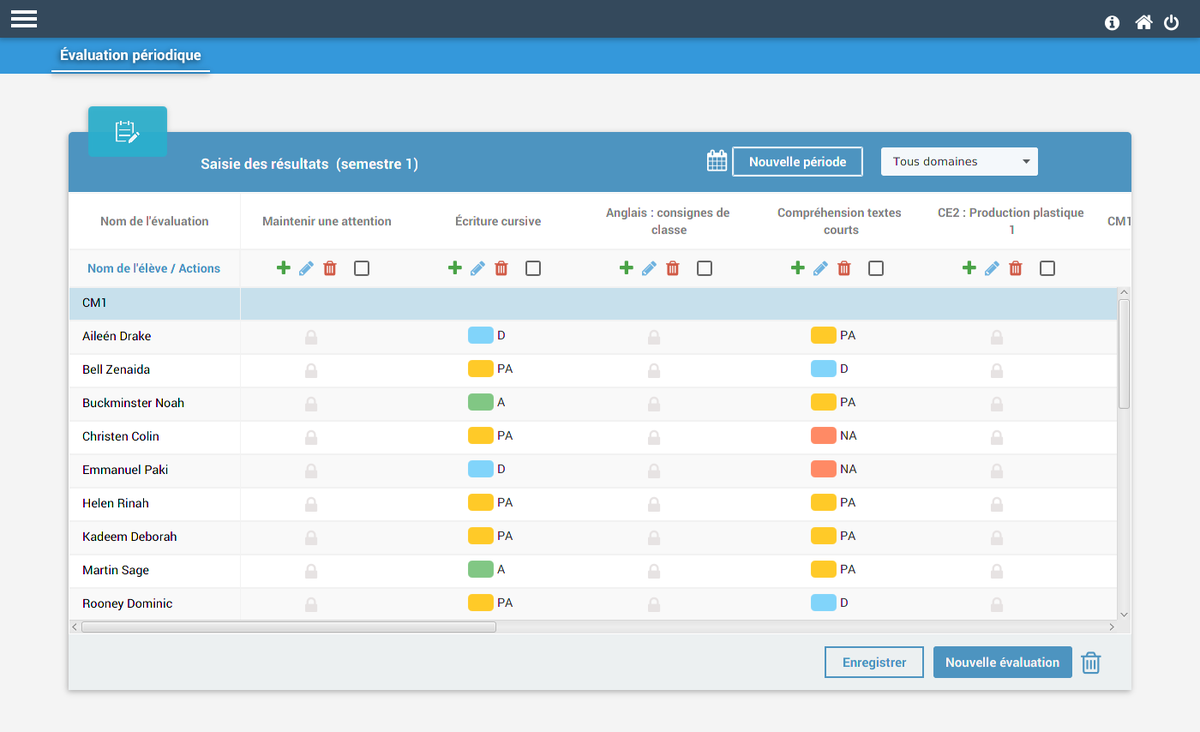Click the horizontal scrollbar right arrow
Screen dimensions: 1200x732
tap(1113, 627)
